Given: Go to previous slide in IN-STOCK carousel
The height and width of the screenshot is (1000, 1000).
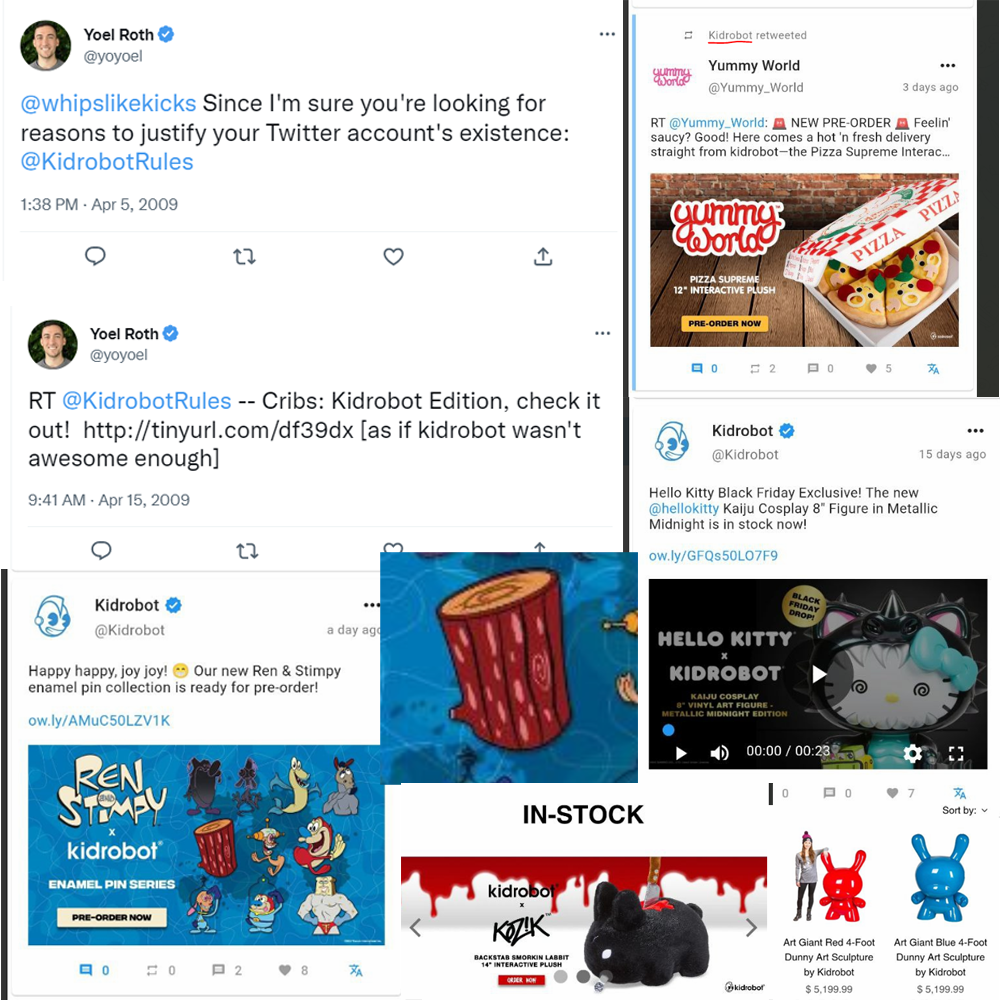Looking at the screenshot, I should (416, 927).
